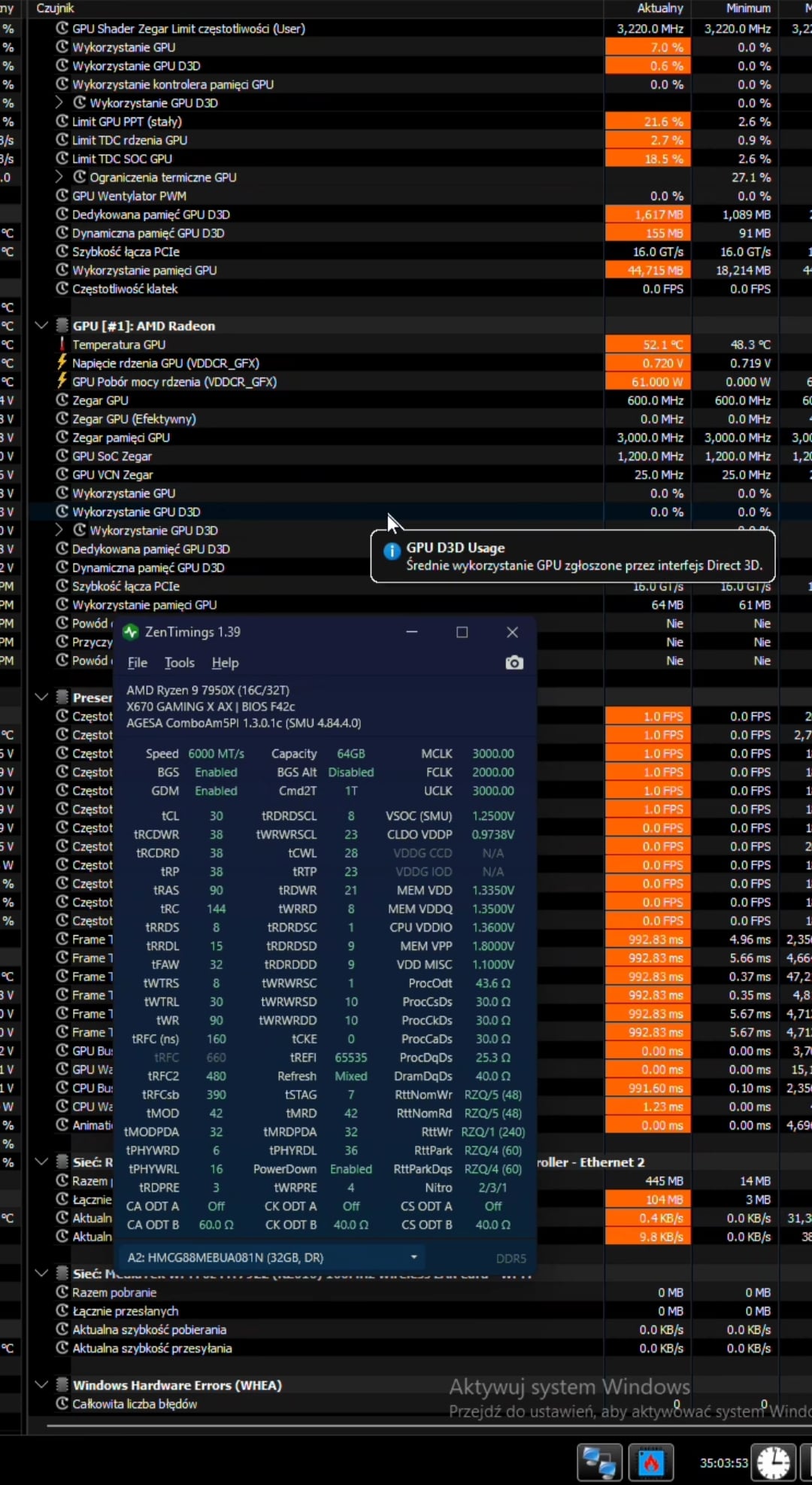Click the MEM VDD 1.3350V value

click(493, 890)
